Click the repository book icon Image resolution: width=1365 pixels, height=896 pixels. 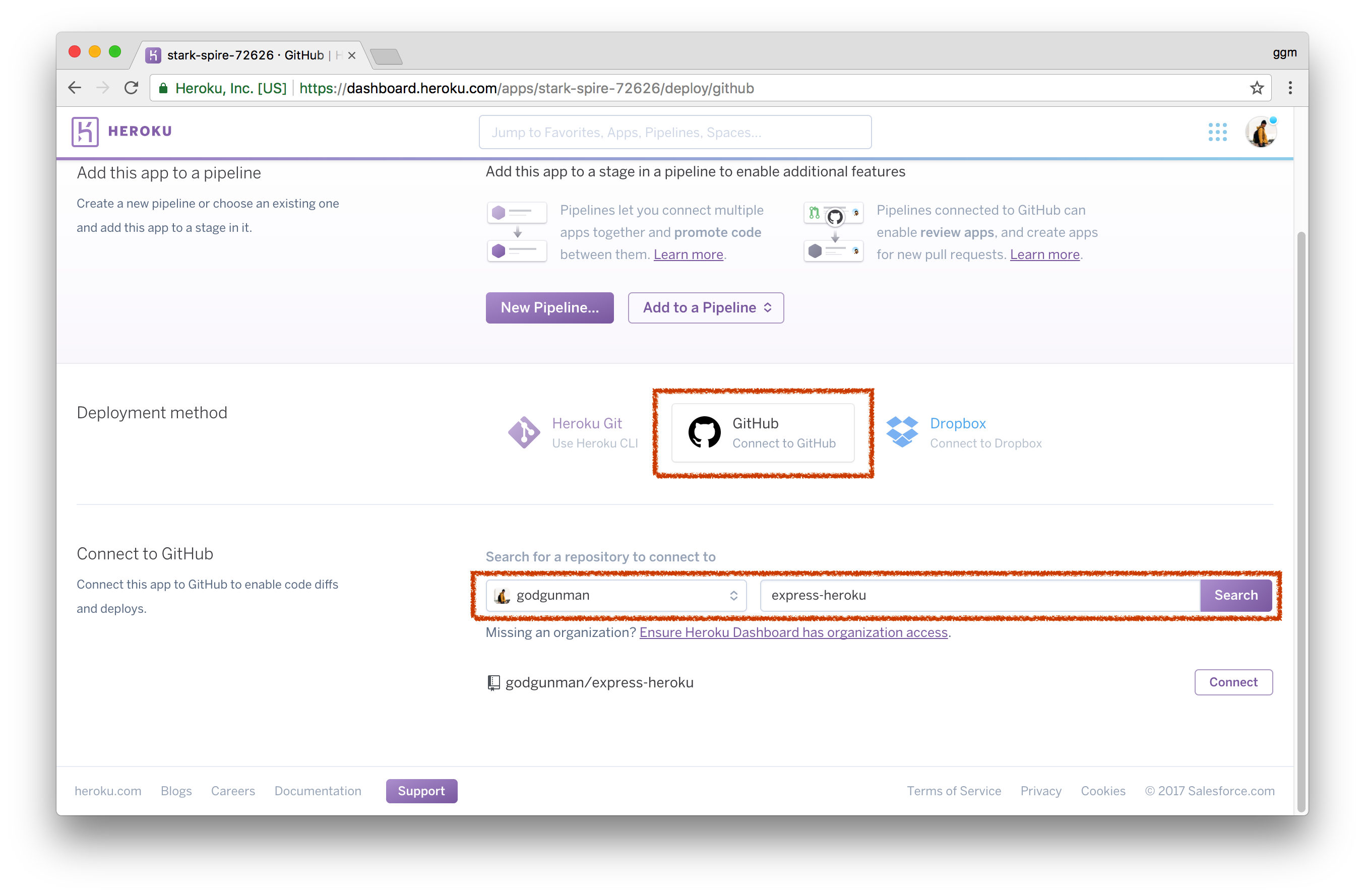pyautogui.click(x=493, y=682)
